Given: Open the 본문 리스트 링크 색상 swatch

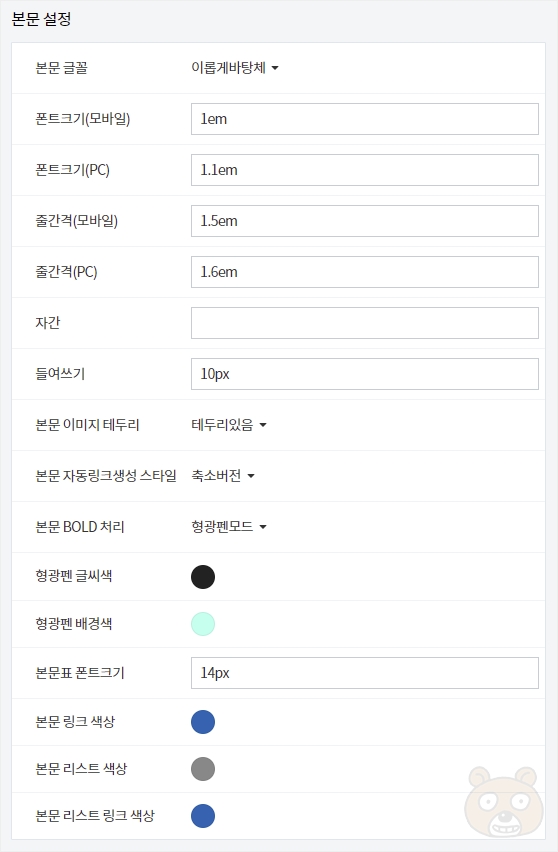Looking at the screenshot, I should [x=203, y=816].
